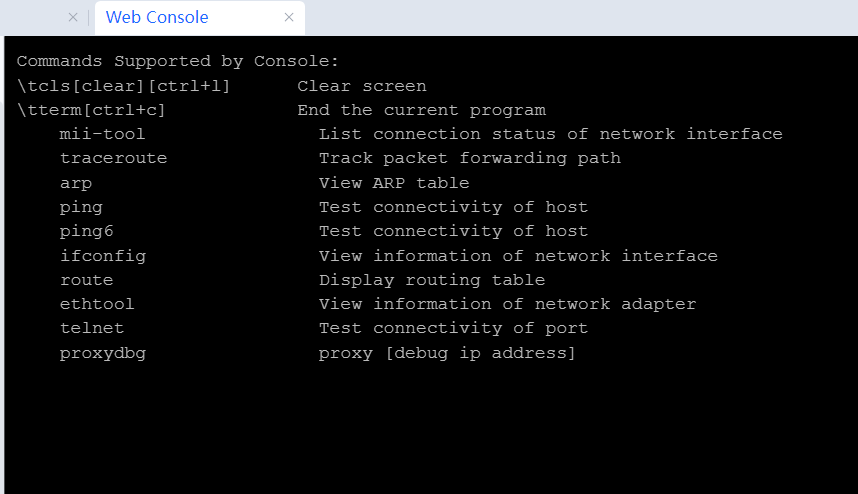Click the ping6 command entry

(86, 231)
